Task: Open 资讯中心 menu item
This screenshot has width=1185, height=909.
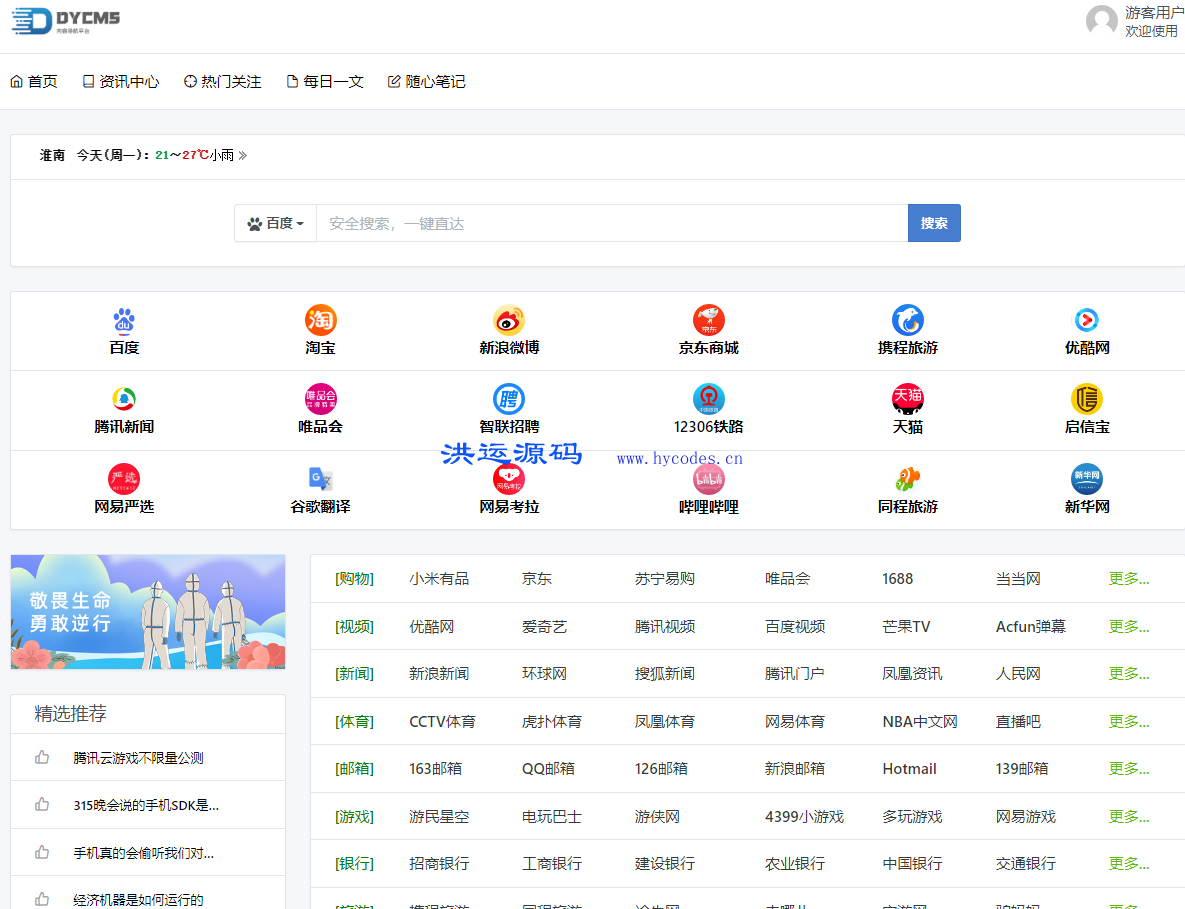Action: coord(121,82)
